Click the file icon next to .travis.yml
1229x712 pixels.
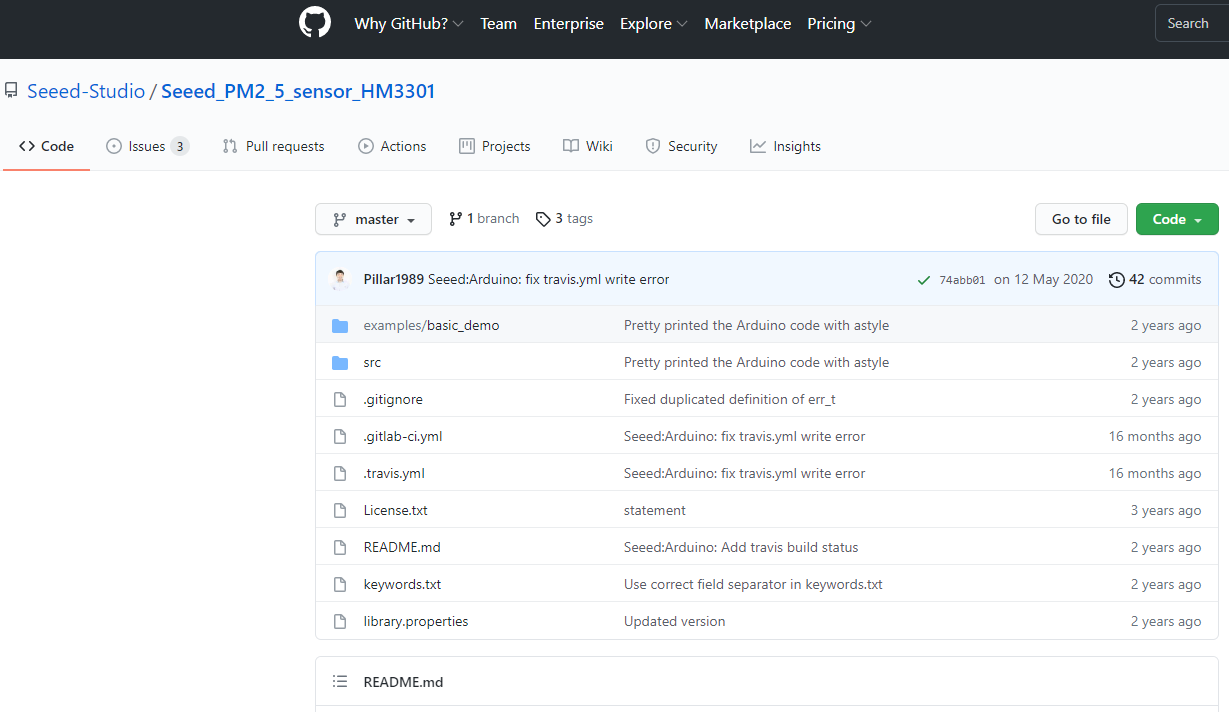[x=340, y=474]
